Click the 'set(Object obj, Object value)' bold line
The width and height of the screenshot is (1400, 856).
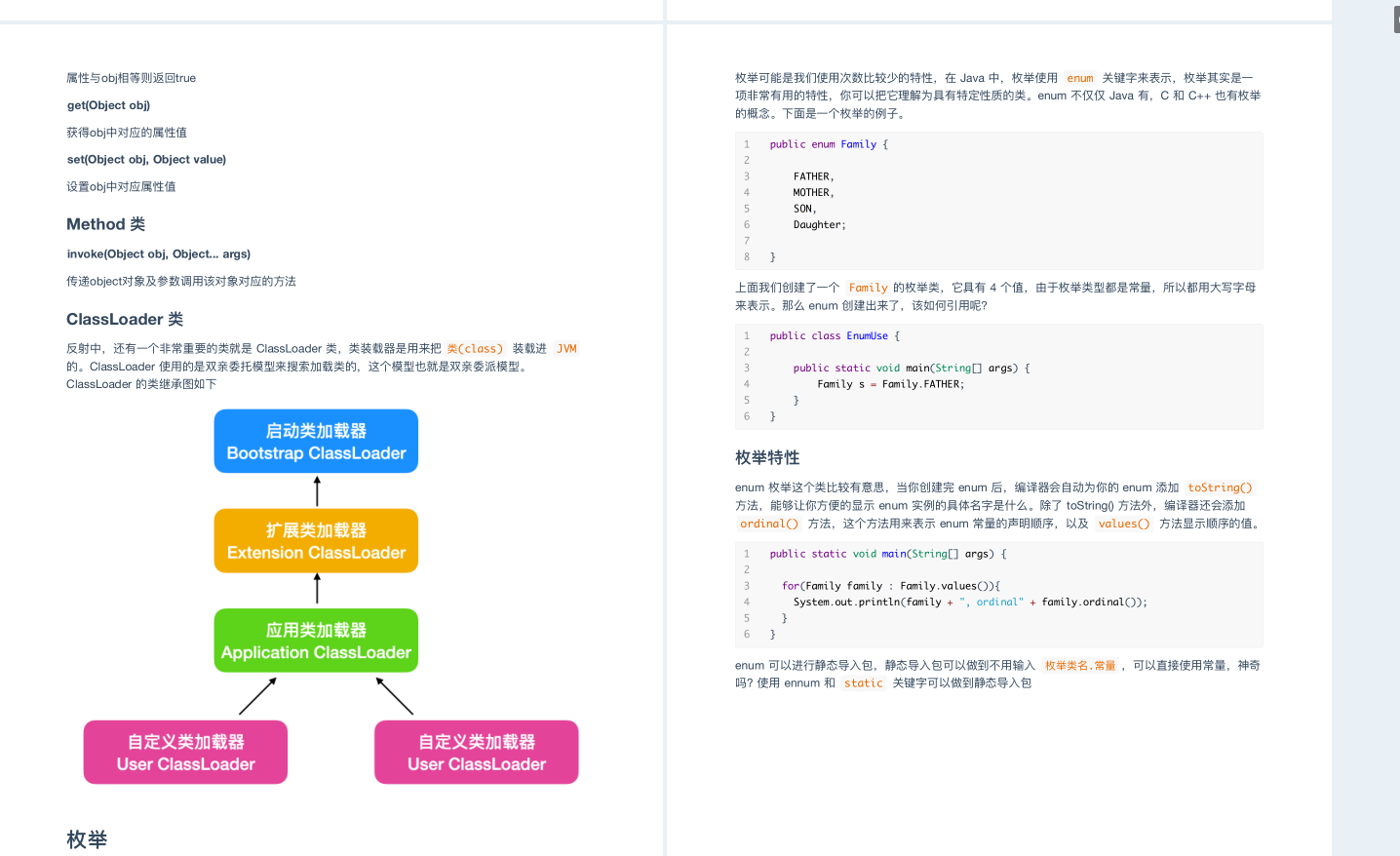pyautogui.click(x=146, y=159)
